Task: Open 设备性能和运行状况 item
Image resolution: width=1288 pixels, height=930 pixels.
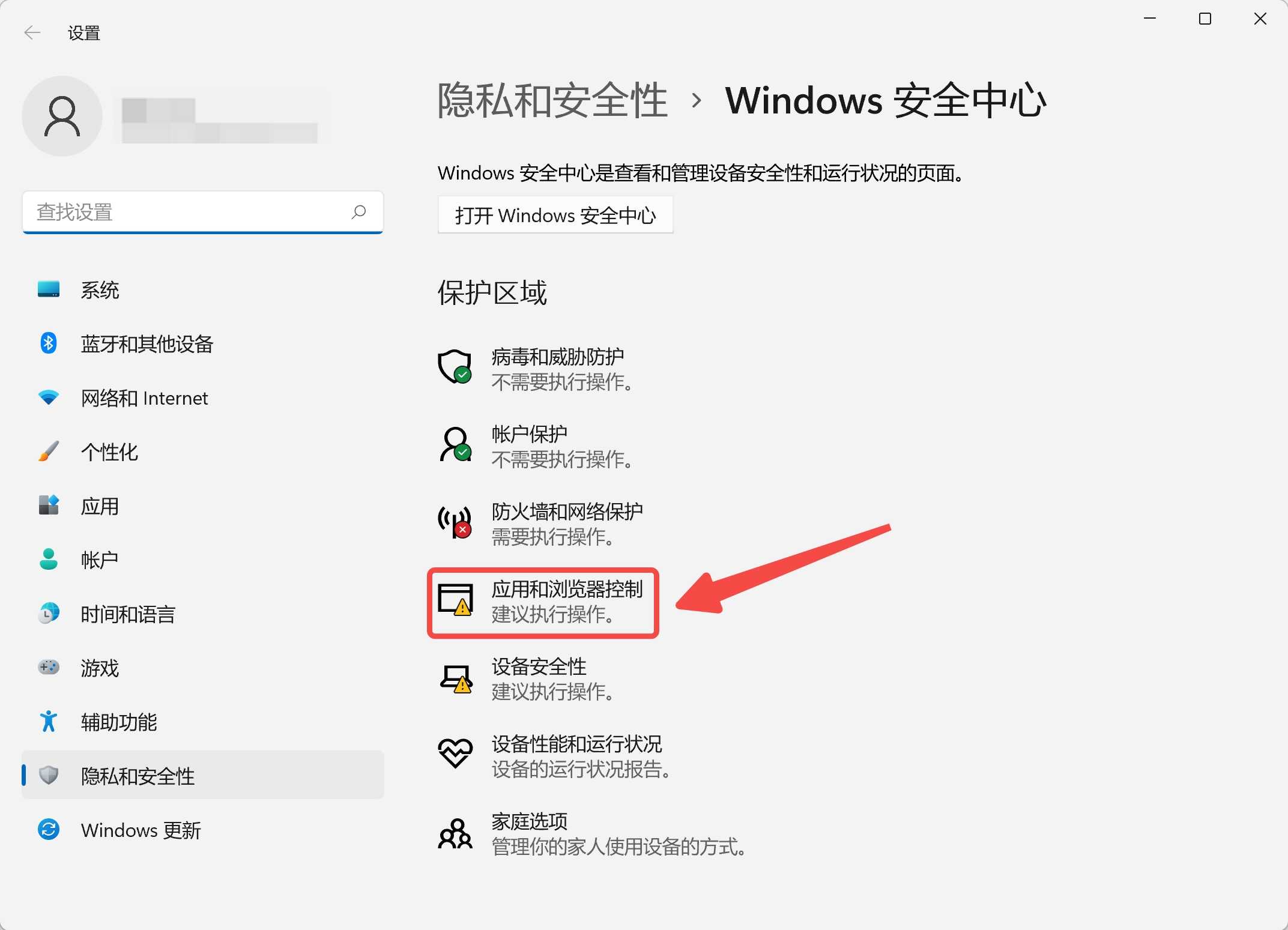Action: click(555, 756)
